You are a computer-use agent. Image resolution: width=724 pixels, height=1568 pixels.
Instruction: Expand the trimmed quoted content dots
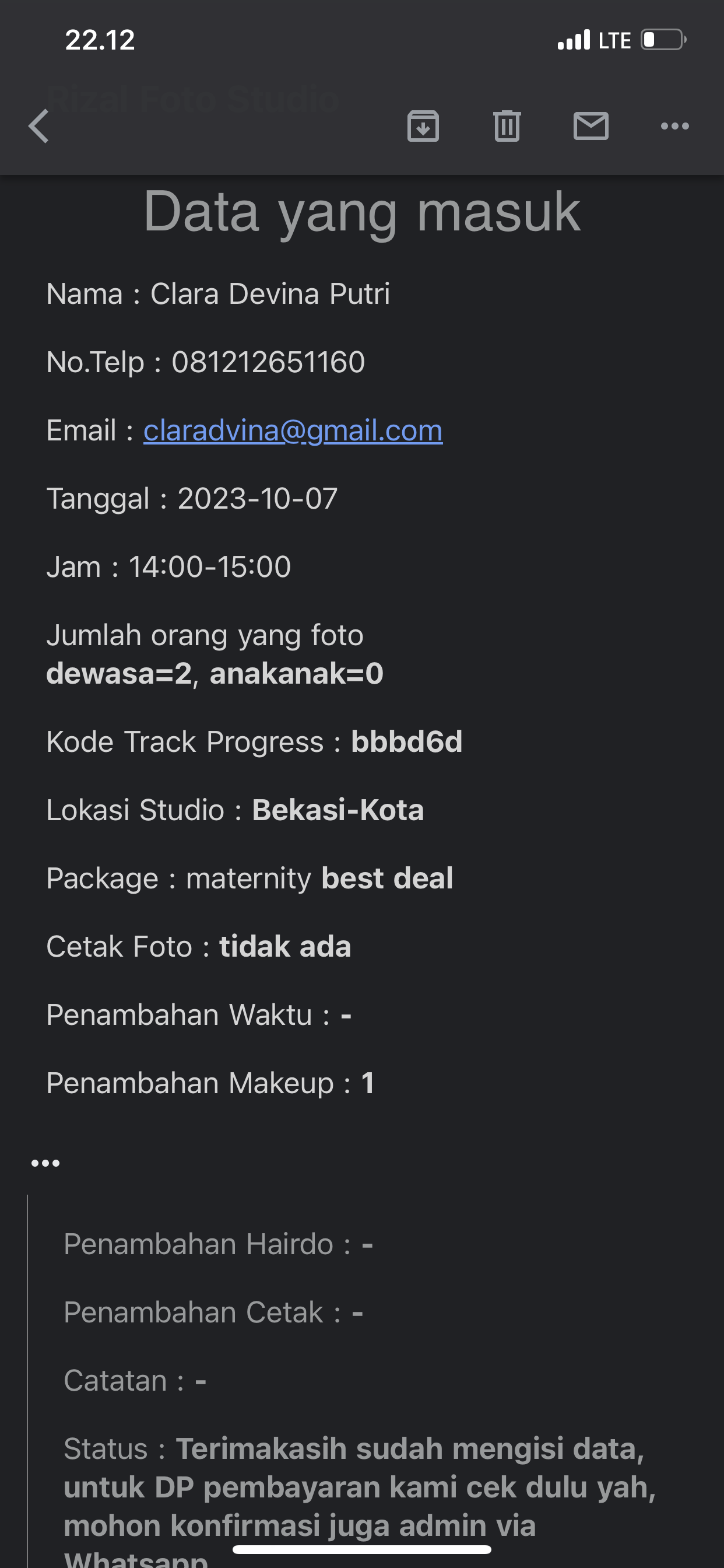45,1163
